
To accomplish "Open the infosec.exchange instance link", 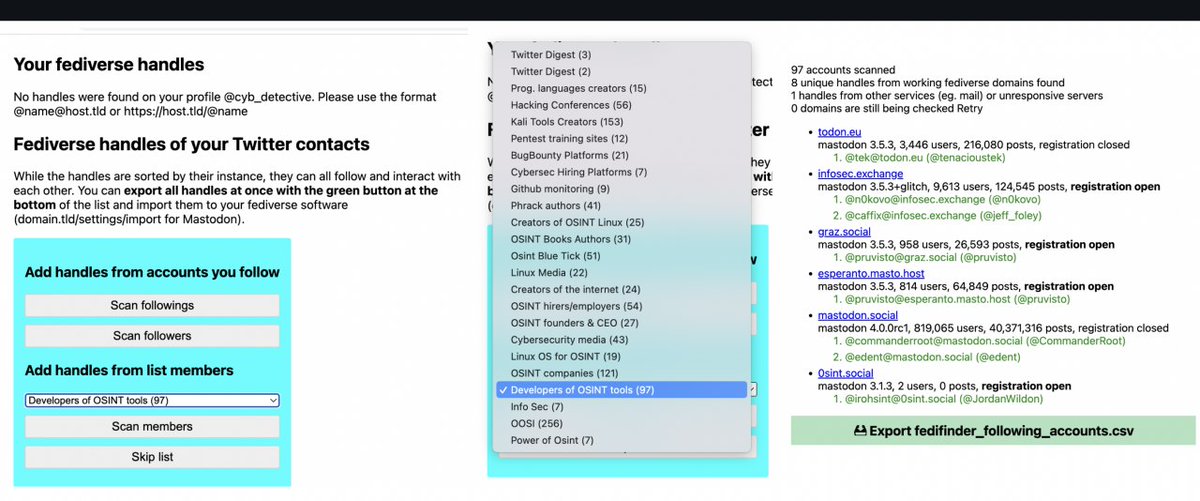I will [862, 174].
